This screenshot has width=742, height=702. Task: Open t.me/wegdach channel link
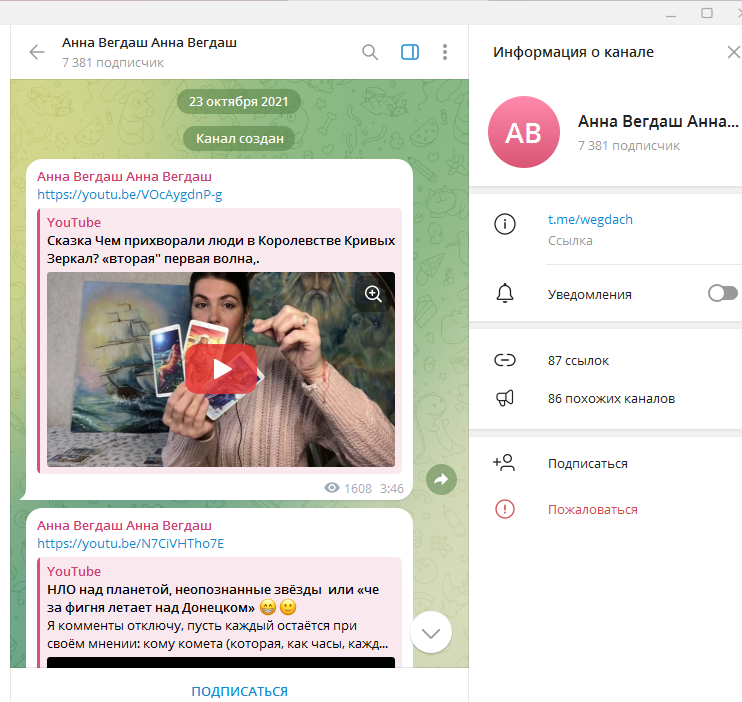click(590, 220)
